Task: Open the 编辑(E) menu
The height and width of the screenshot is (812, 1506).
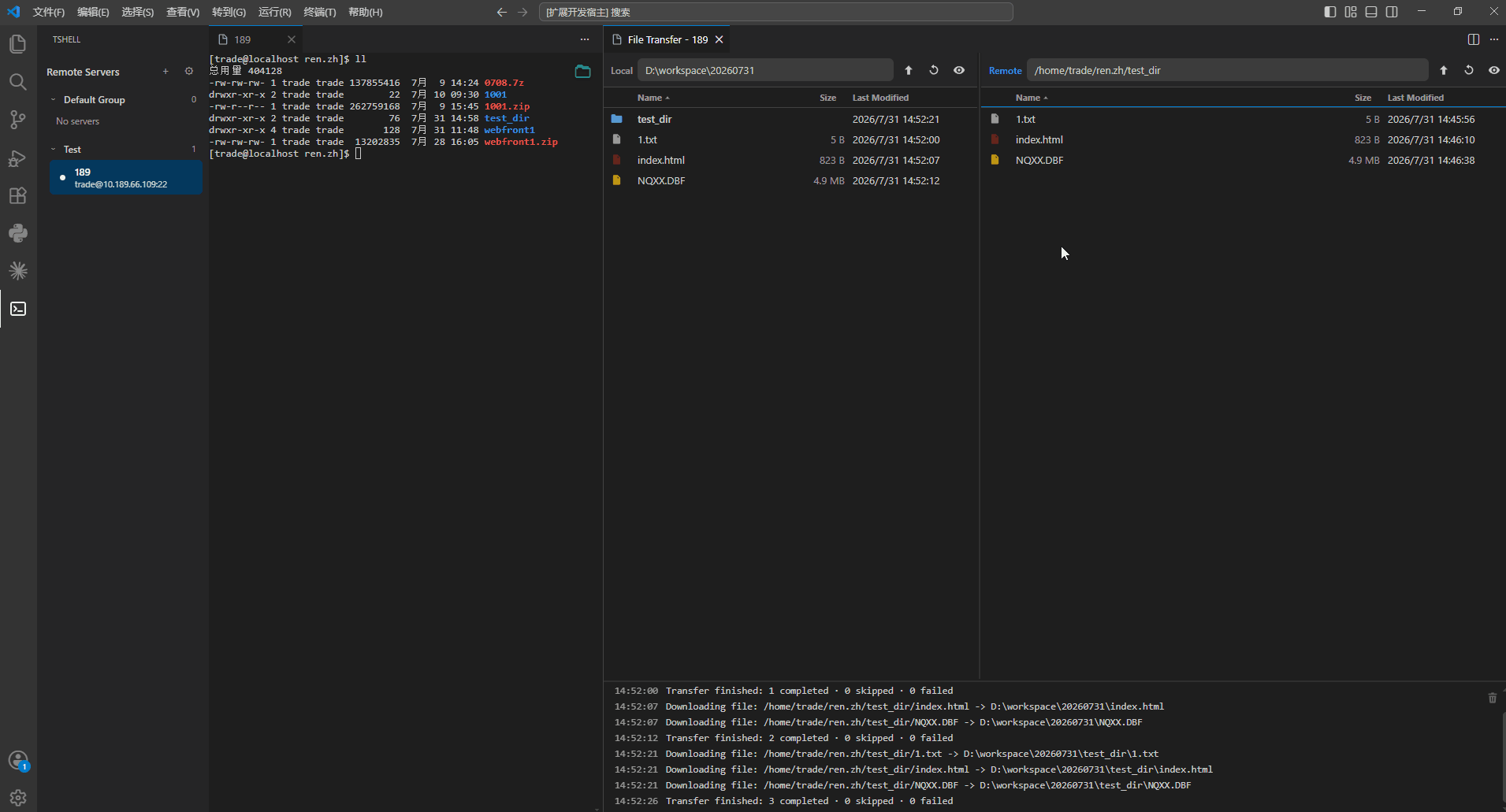Action: coord(93,12)
